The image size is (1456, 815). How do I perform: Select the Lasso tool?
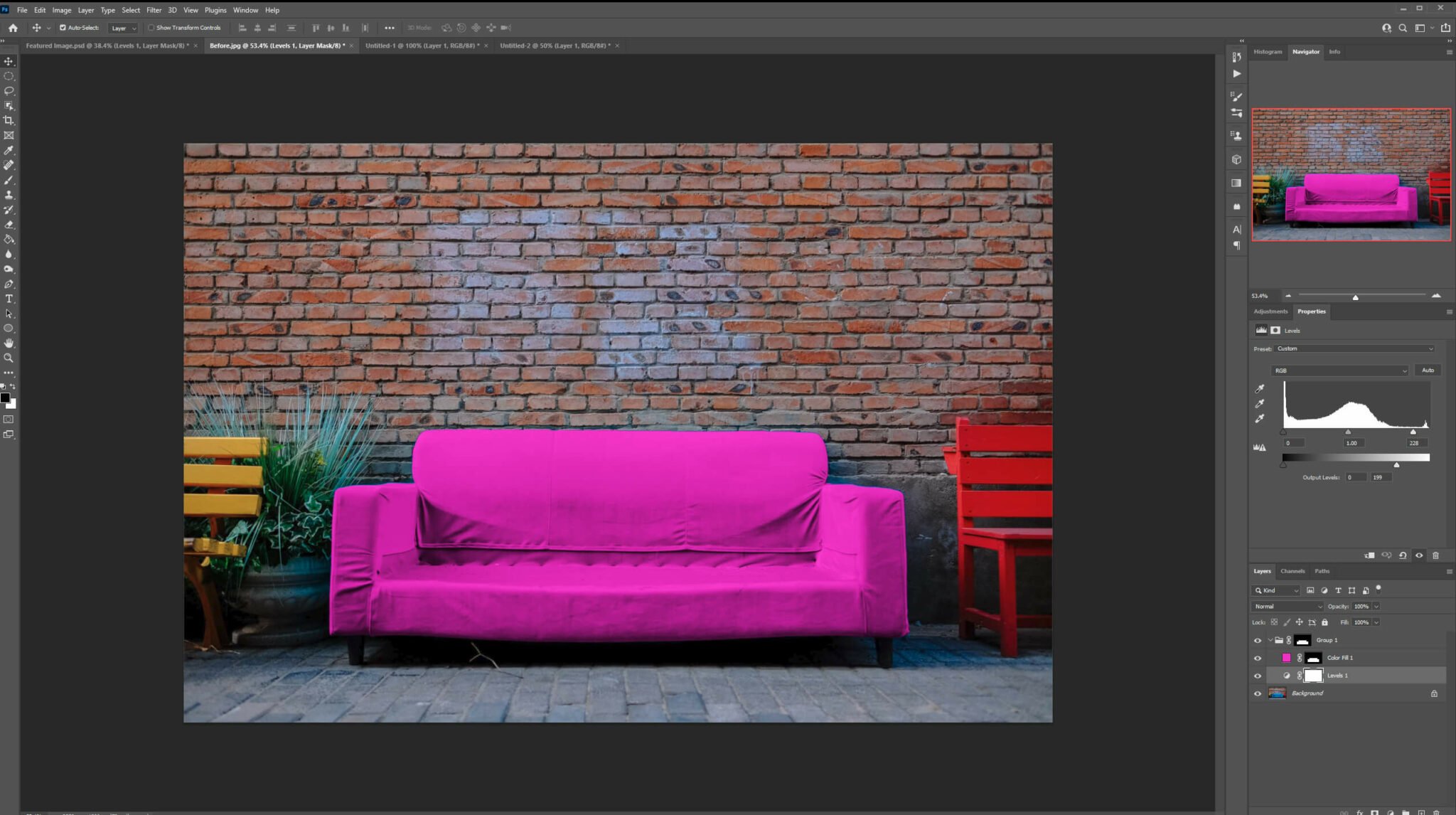point(9,91)
